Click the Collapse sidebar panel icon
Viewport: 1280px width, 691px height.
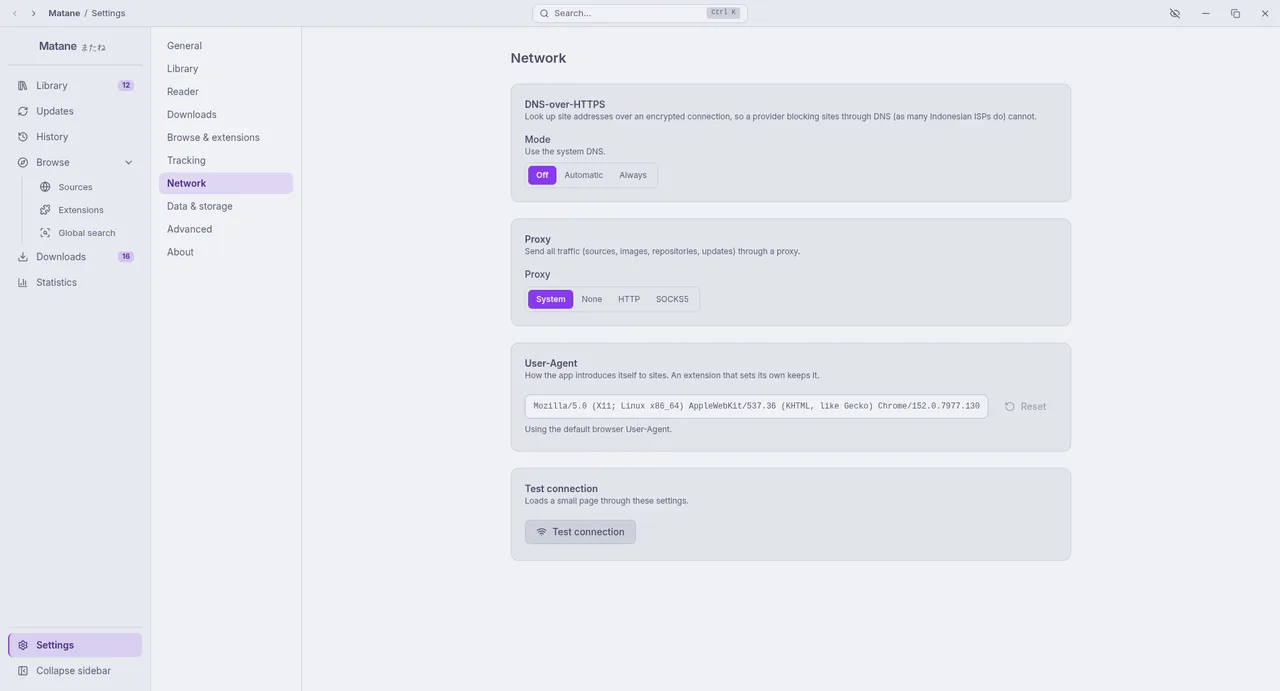pos(23,671)
